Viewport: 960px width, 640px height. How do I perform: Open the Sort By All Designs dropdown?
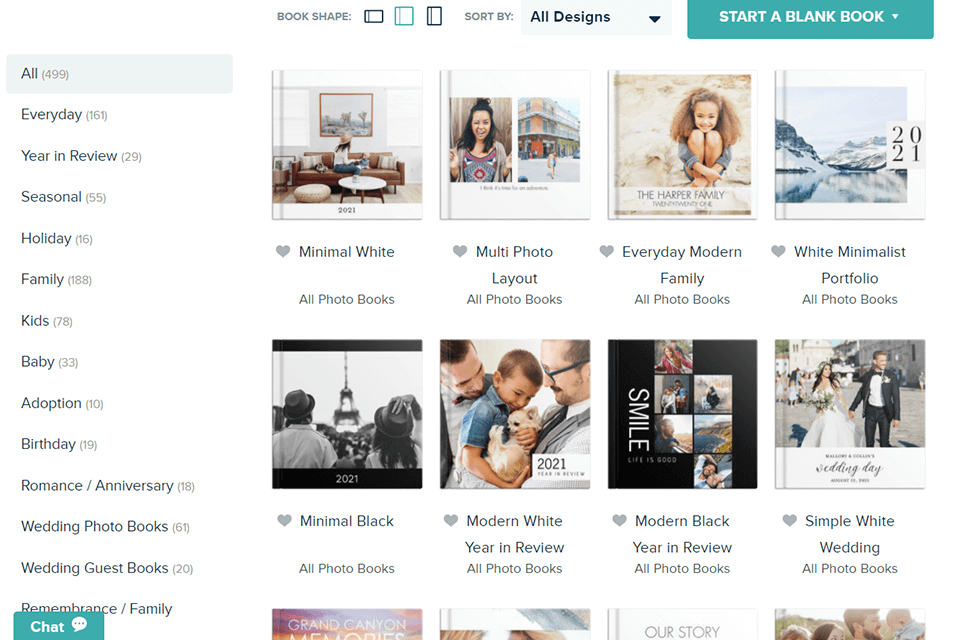point(596,18)
